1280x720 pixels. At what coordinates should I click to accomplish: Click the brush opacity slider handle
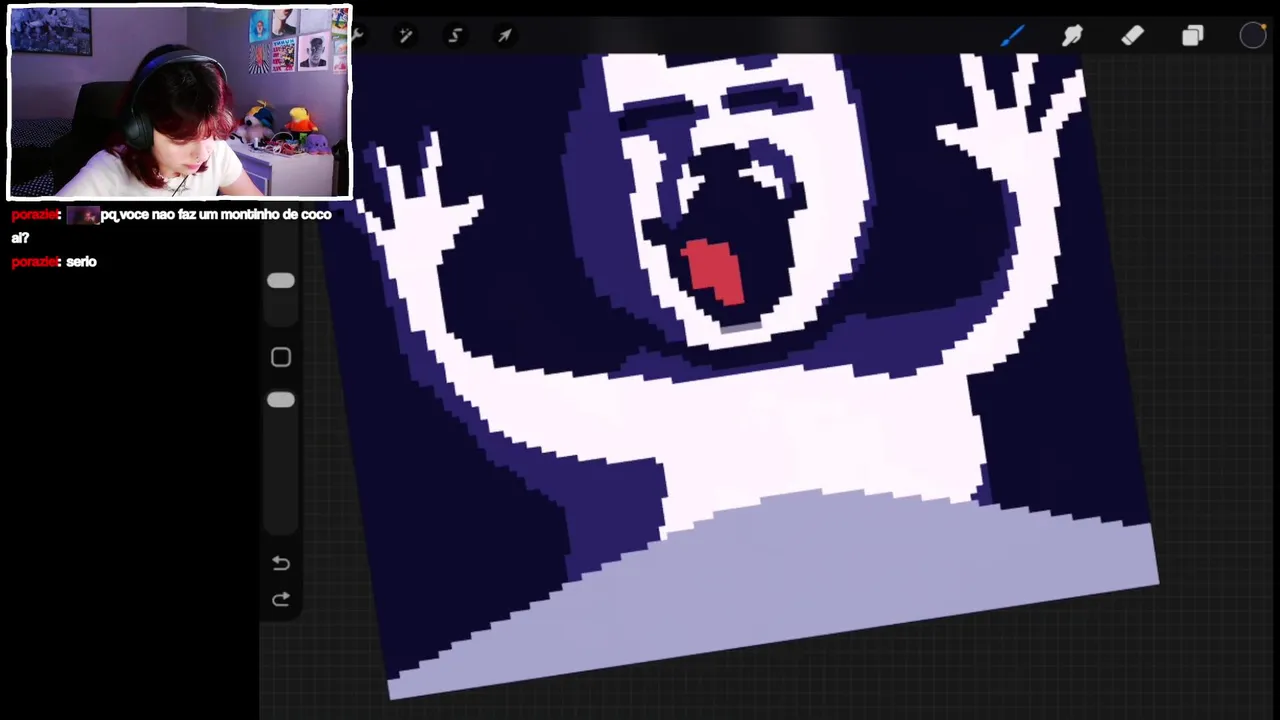pos(281,400)
